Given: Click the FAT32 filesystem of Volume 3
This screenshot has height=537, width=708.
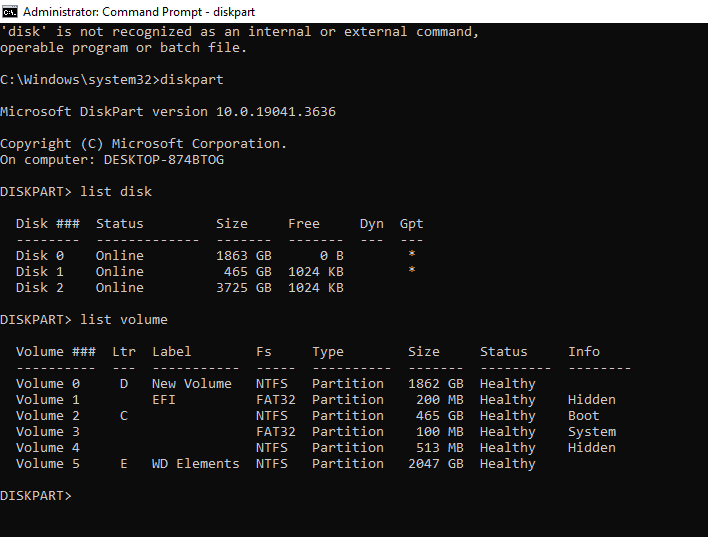Looking at the screenshot, I should coord(275,432).
